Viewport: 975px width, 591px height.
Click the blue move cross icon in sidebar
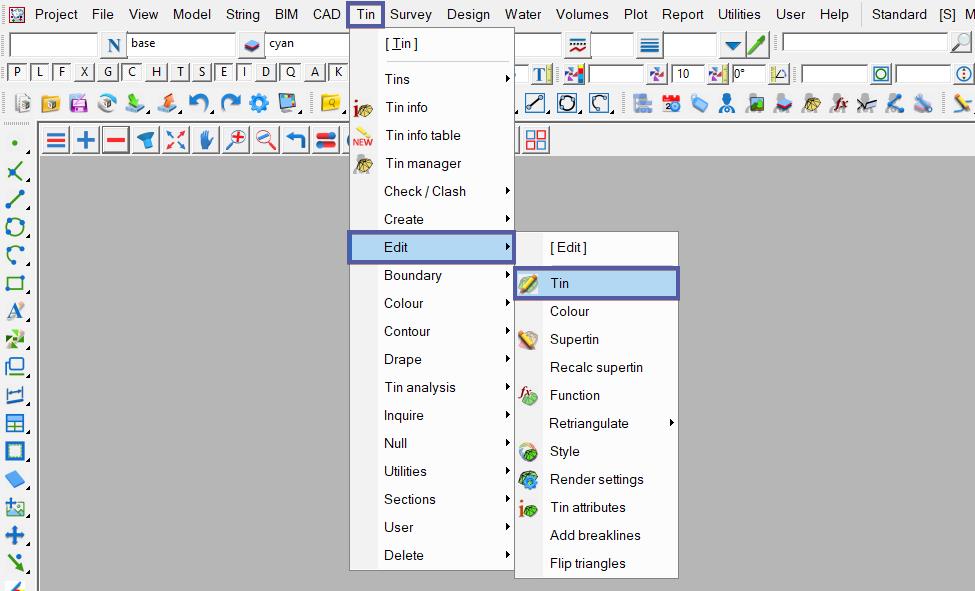[15, 535]
